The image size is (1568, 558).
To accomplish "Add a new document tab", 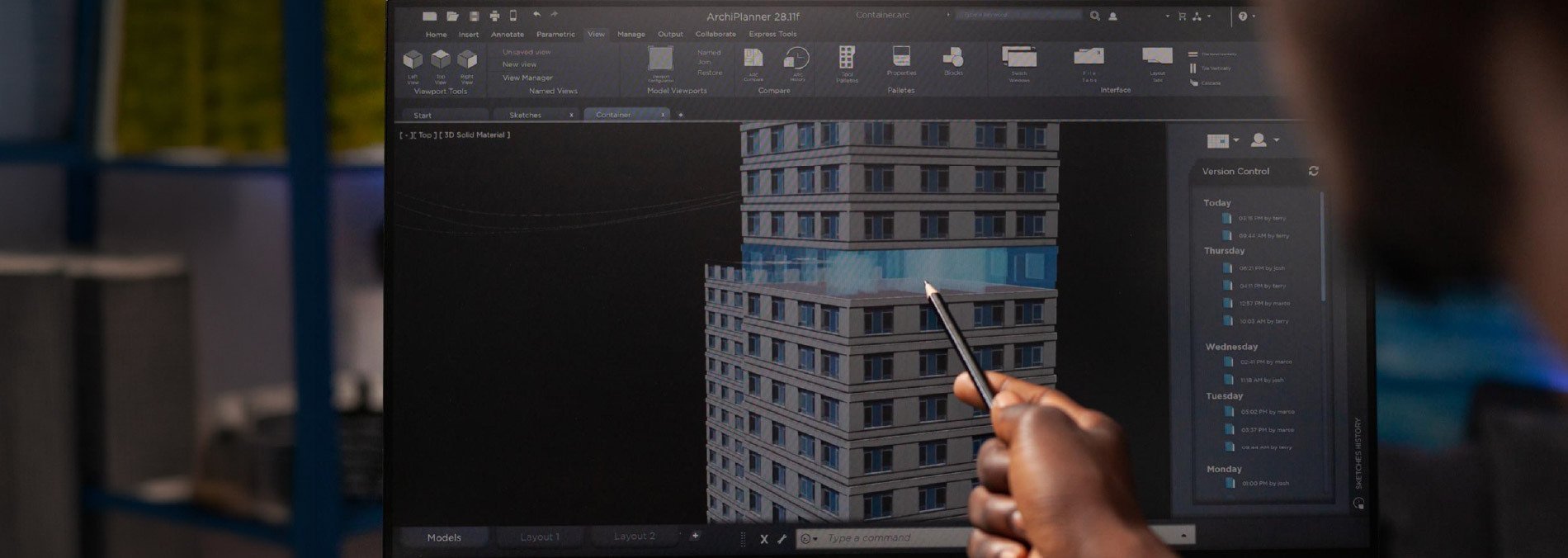I will [x=681, y=115].
